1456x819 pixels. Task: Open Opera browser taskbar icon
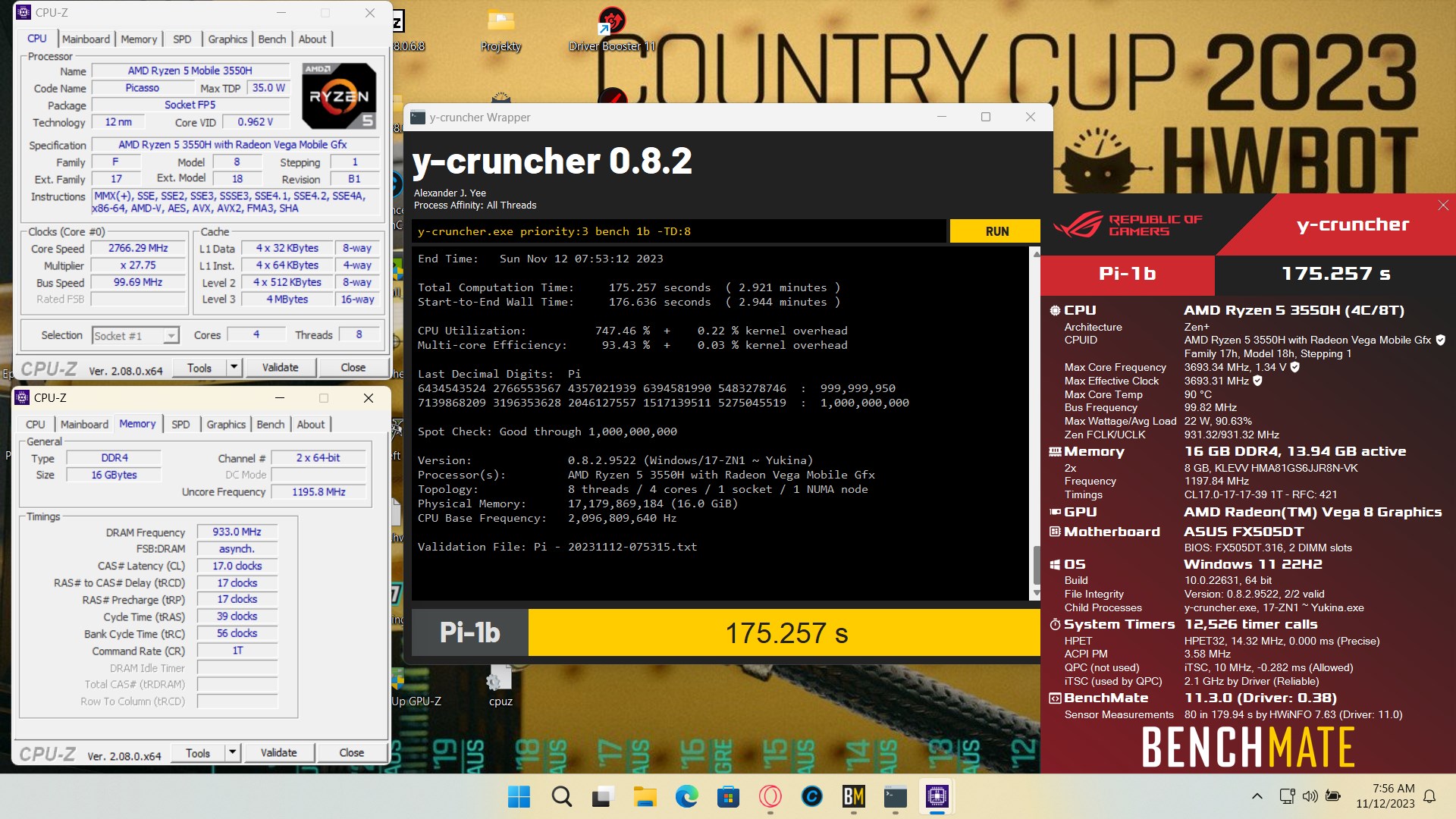tap(770, 796)
